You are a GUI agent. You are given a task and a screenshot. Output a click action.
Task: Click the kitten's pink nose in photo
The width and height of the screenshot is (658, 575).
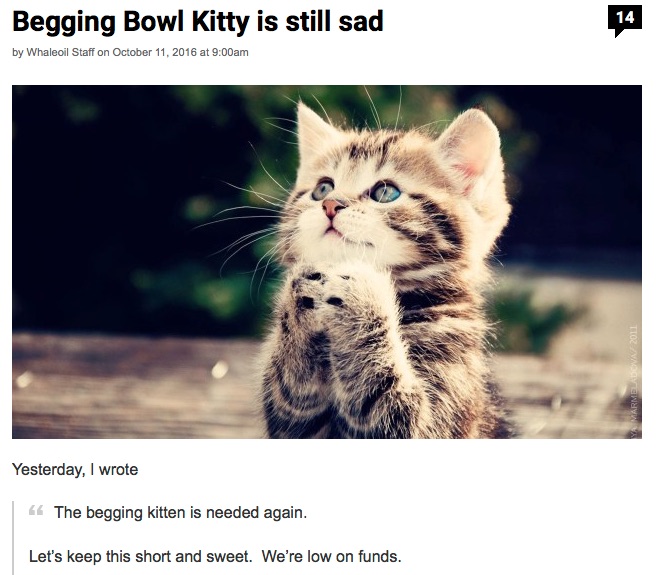[x=332, y=207]
